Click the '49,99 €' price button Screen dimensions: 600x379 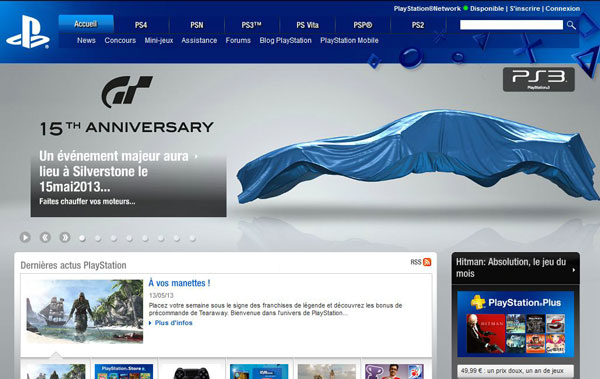coord(515,371)
